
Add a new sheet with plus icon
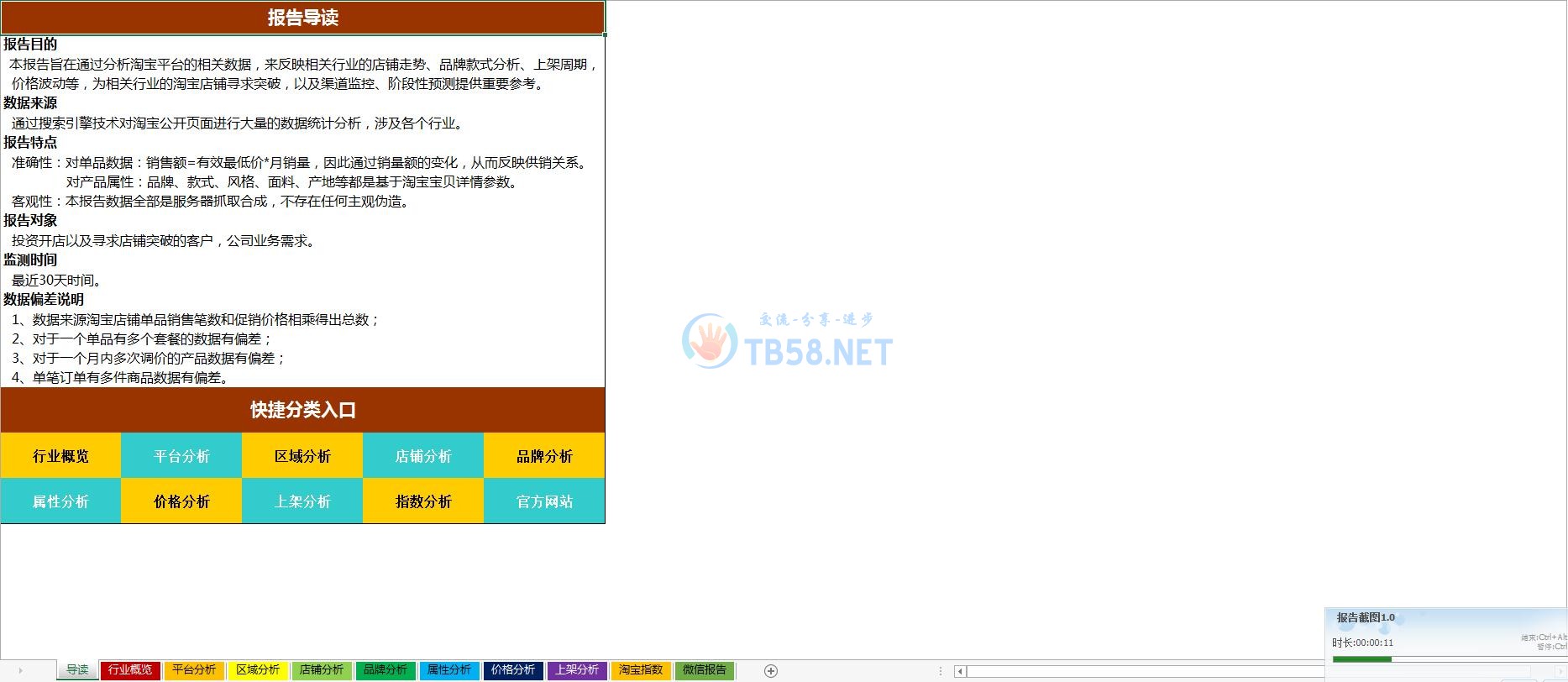[770, 670]
